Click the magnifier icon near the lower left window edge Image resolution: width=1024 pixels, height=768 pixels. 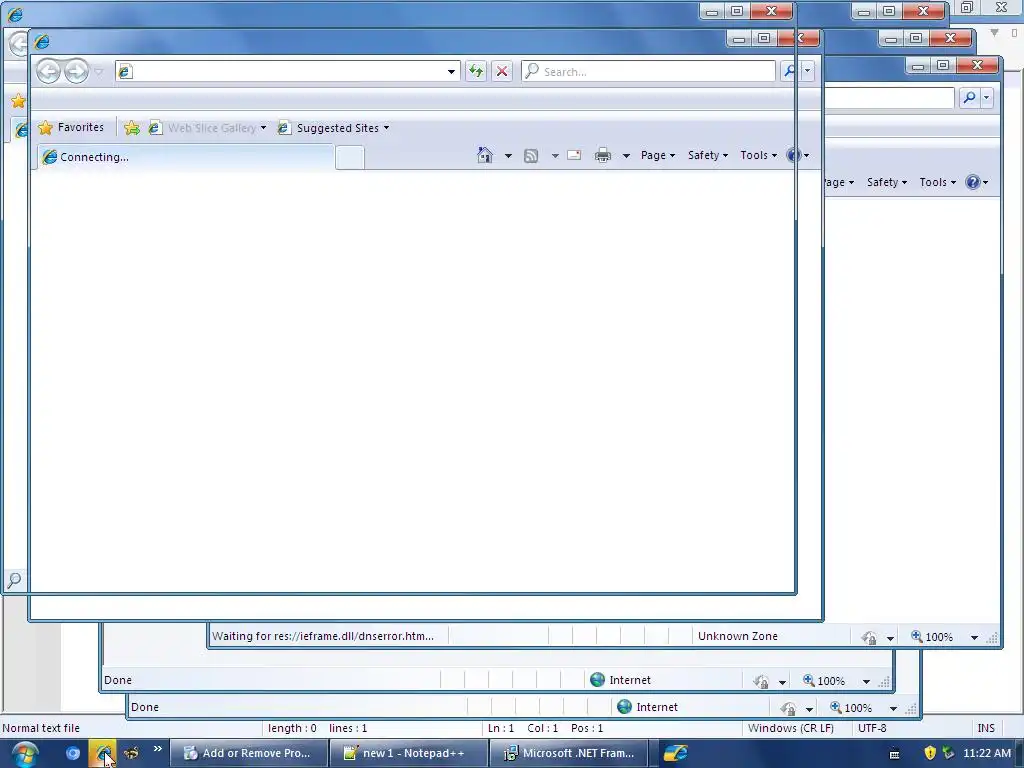click(14, 579)
